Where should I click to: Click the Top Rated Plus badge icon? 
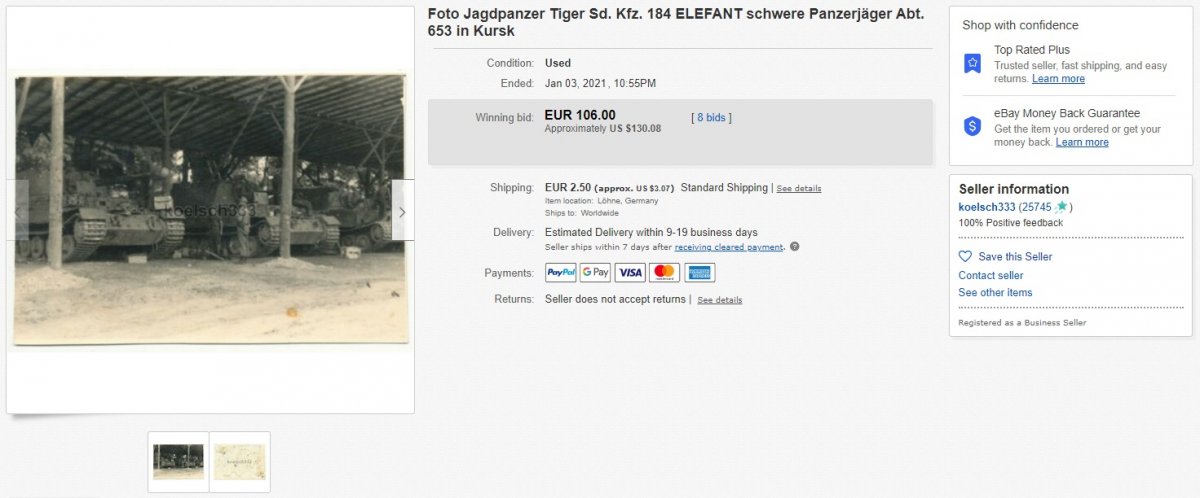[972, 63]
